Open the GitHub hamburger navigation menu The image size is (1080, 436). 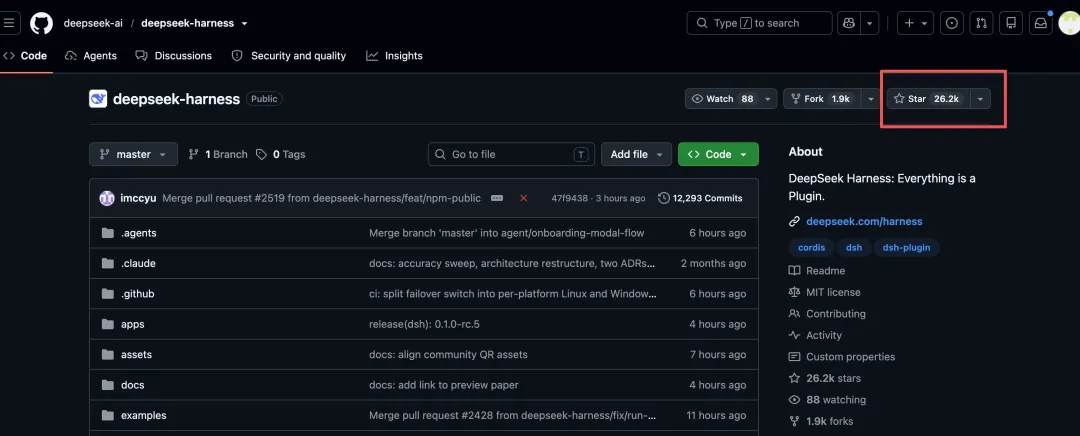[x=8, y=23]
